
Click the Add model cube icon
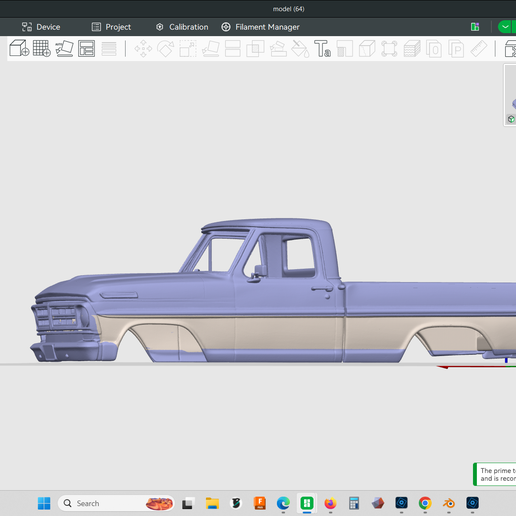[x=19, y=48]
